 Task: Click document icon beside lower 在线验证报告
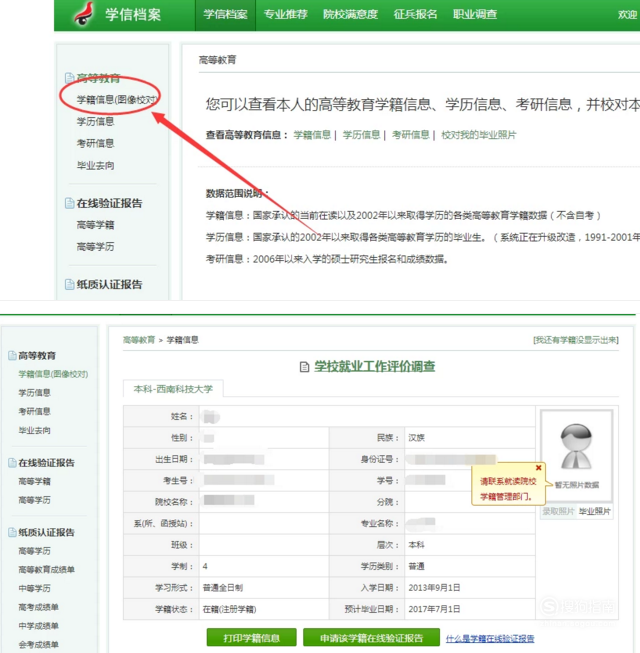point(12,463)
